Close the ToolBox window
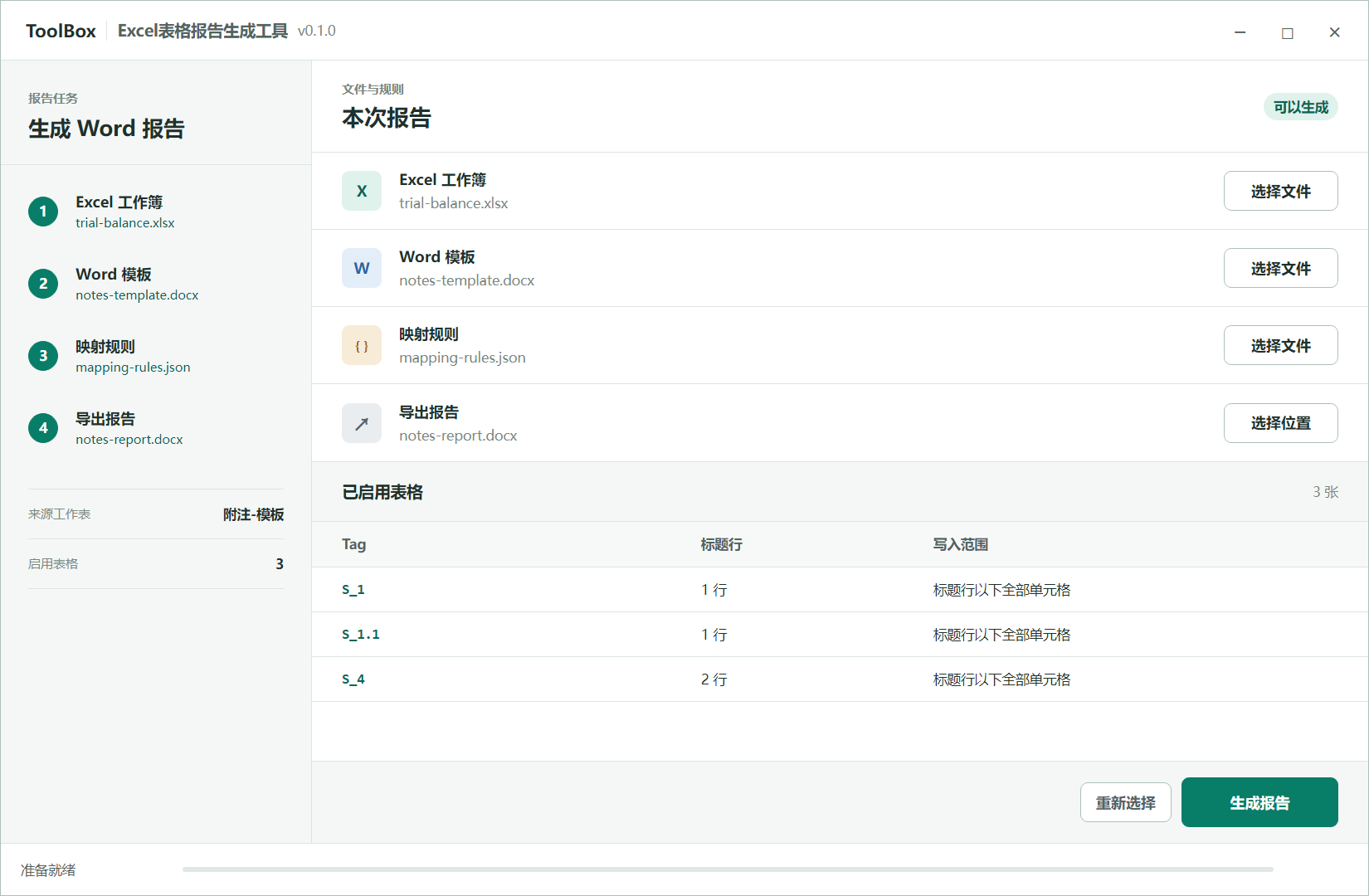The width and height of the screenshot is (1369, 896). pos(1334,32)
